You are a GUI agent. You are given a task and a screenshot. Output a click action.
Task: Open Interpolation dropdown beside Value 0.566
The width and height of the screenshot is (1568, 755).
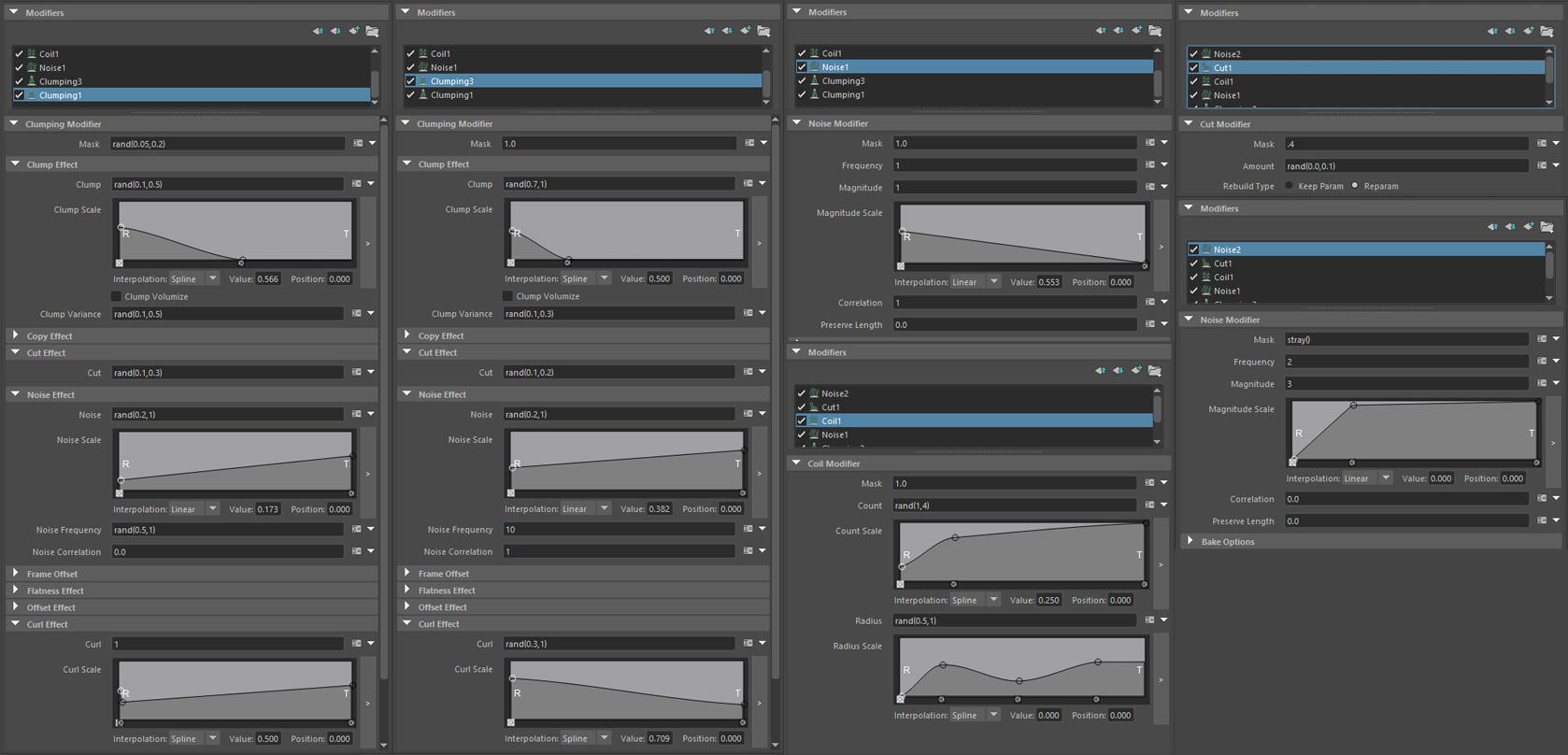(x=194, y=278)
